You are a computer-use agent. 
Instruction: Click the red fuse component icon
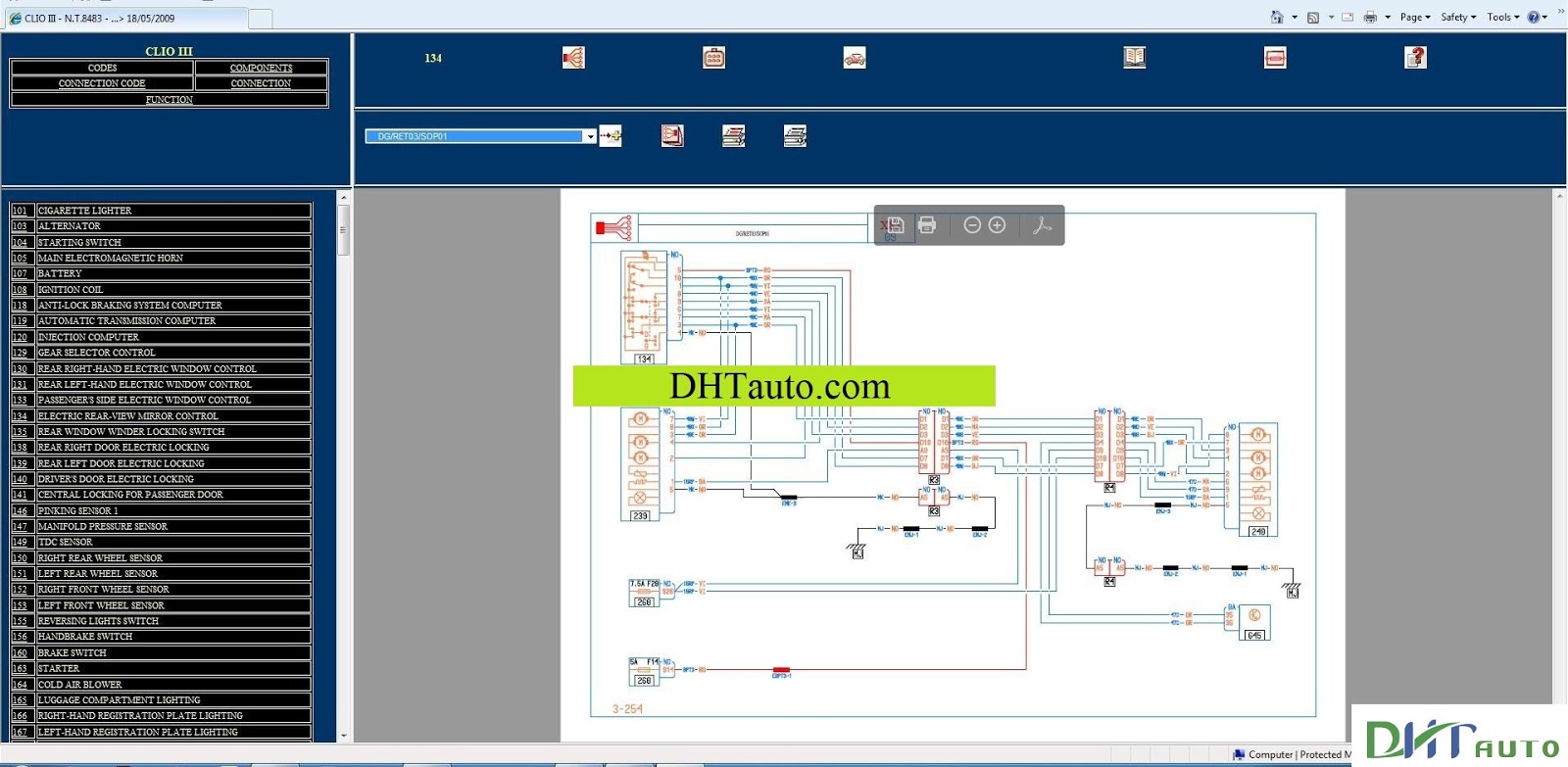(x=1275, y=58)
